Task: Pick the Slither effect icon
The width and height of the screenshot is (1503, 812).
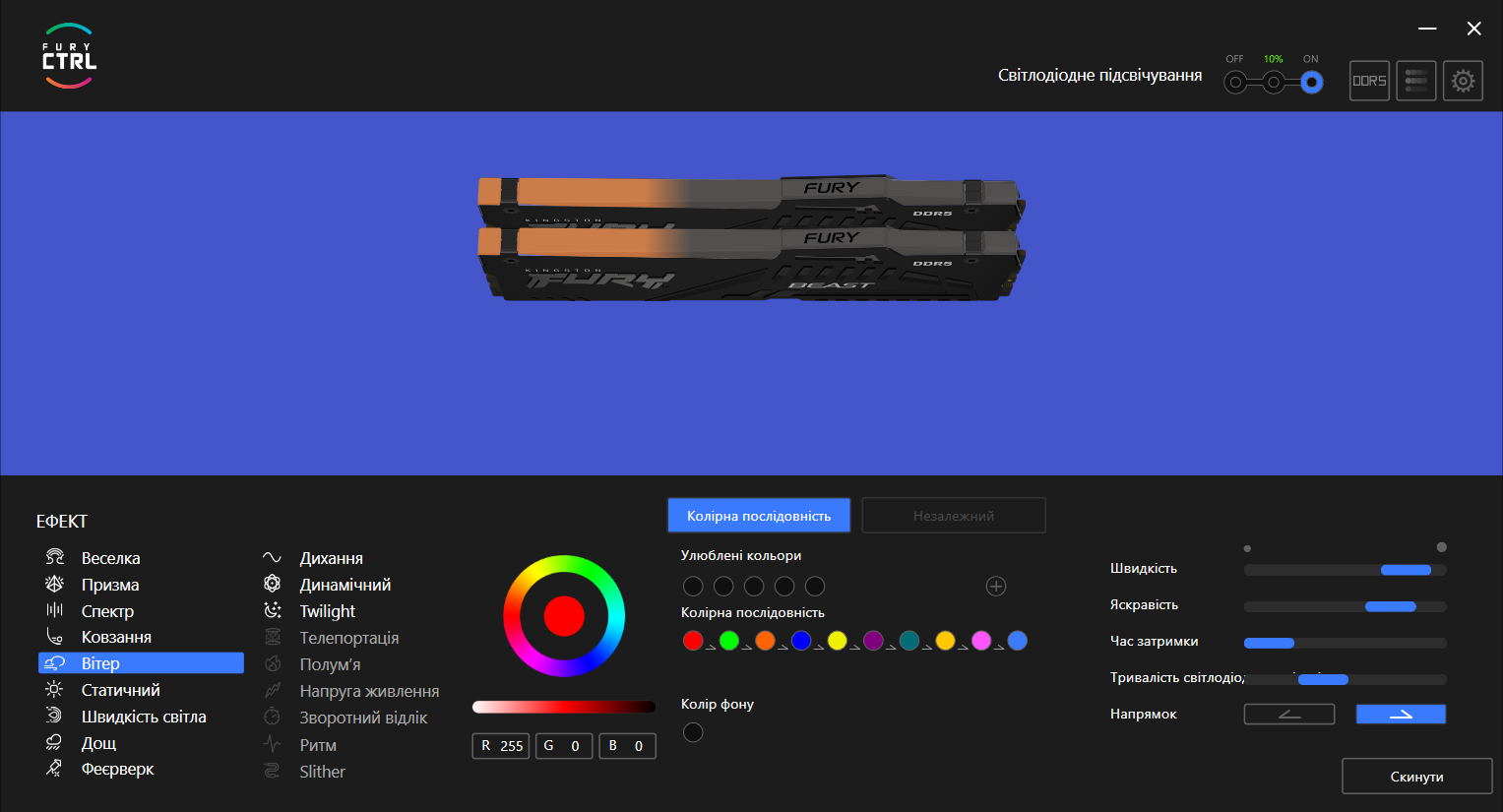Action: [x=273, y=771]
